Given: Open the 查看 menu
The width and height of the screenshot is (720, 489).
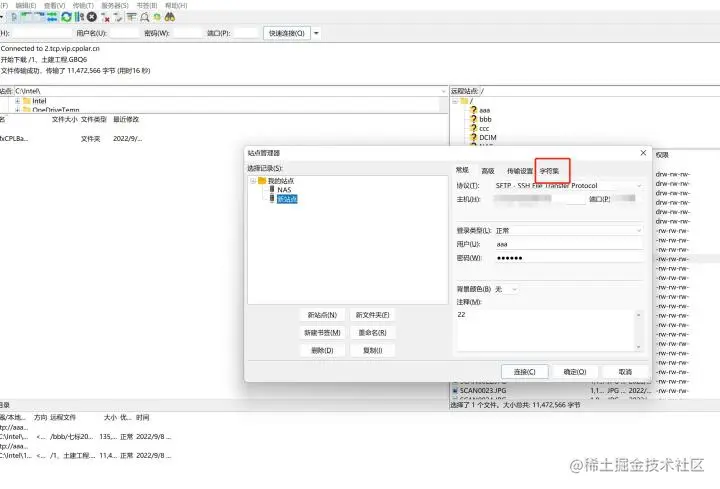Looking at the screenshot, I should pyautogui.click(x=54, y=5).
